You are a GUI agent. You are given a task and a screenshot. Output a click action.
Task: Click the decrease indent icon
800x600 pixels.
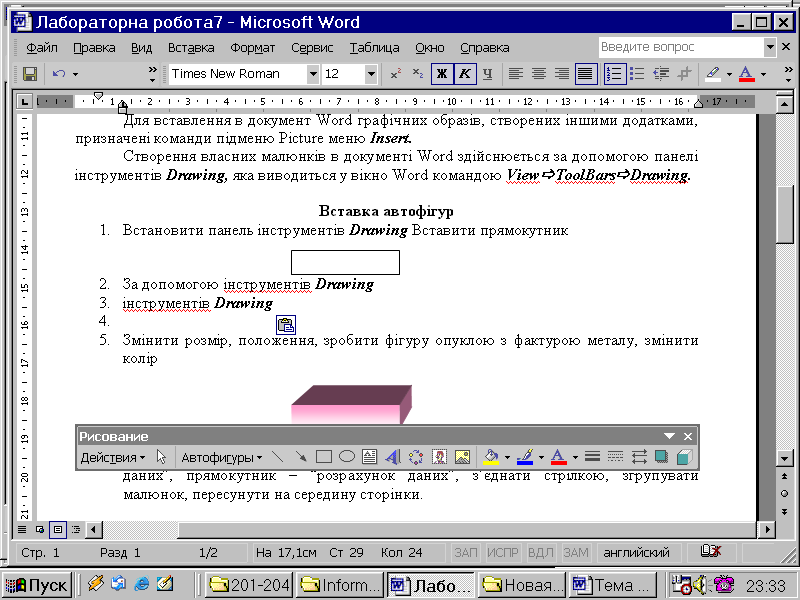point(661,74)
